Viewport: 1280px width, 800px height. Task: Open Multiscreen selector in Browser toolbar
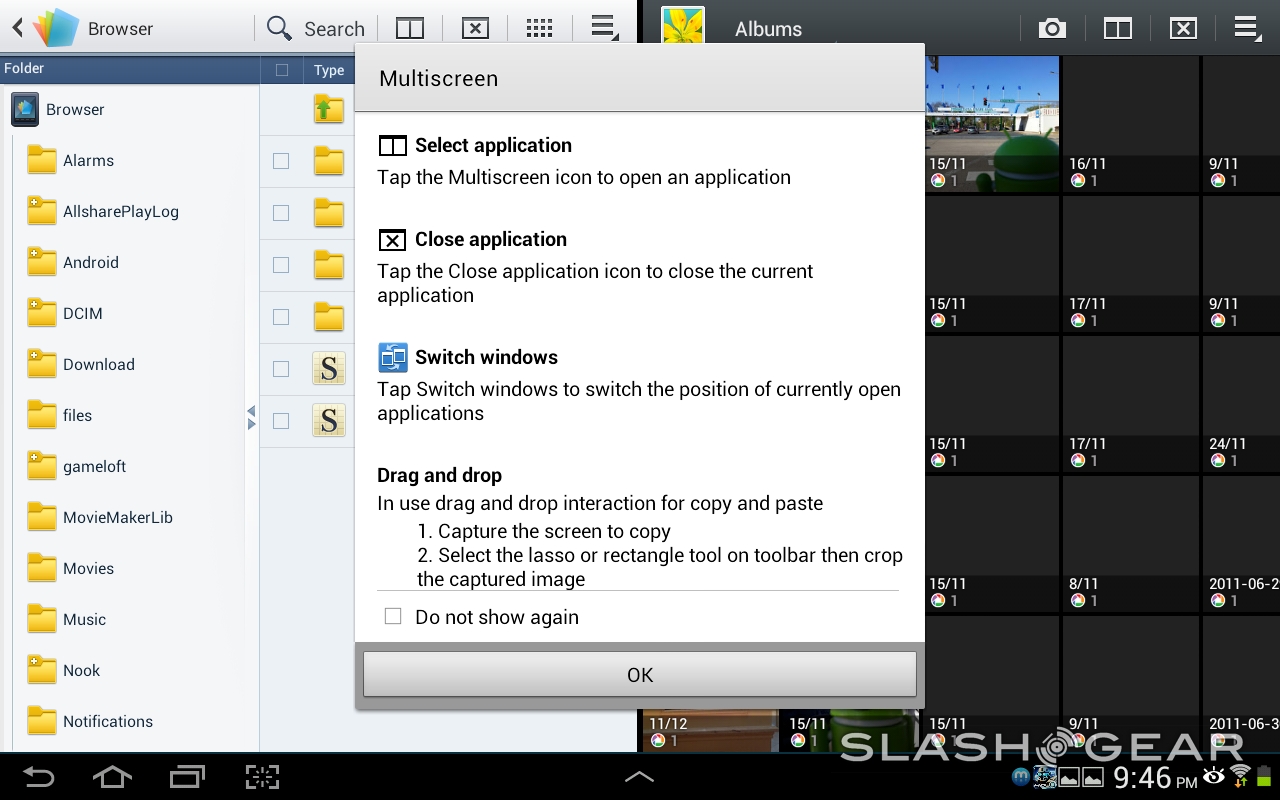tap(410, 29)
